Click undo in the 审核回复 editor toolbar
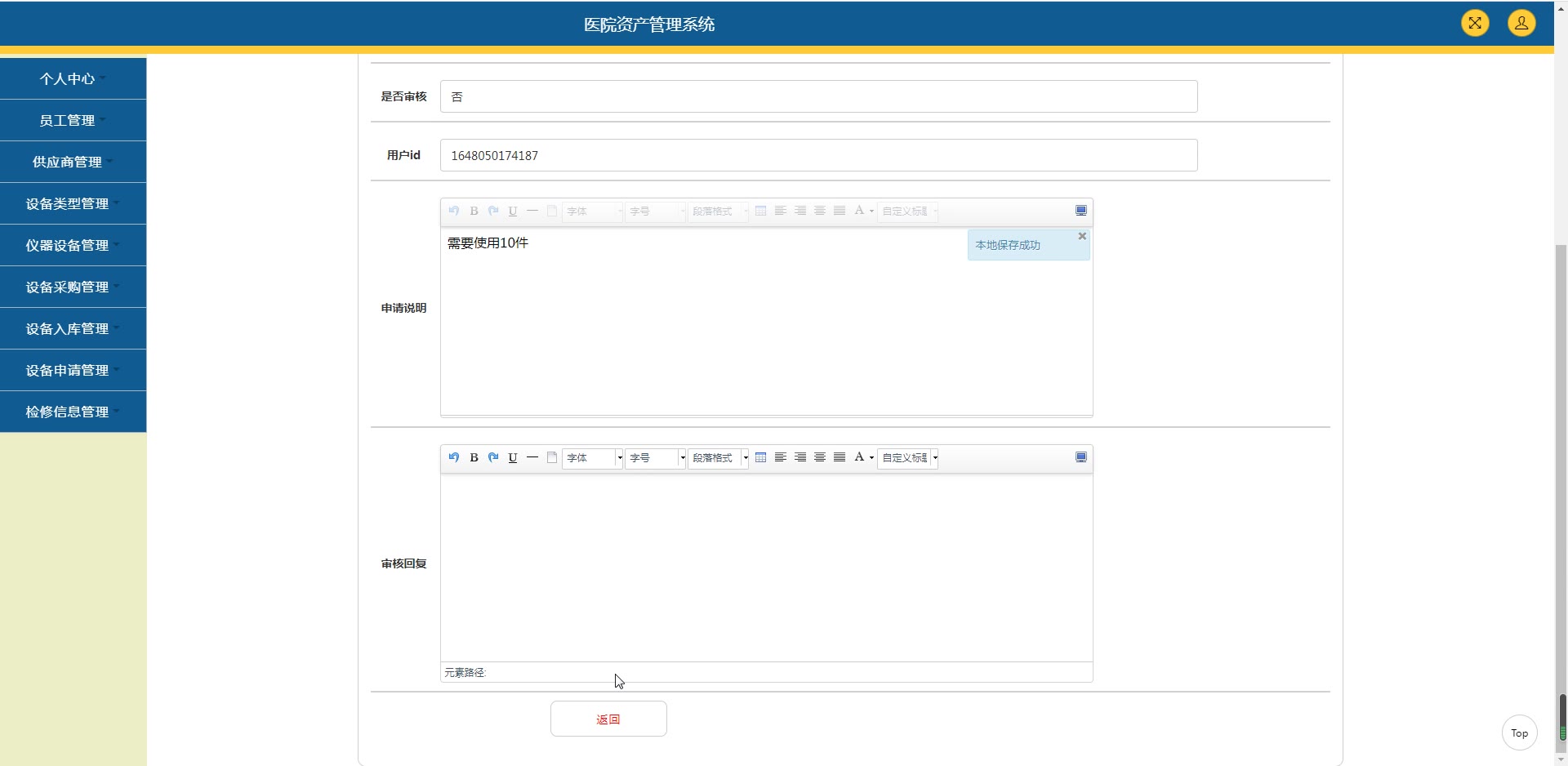 click(454, 457)
